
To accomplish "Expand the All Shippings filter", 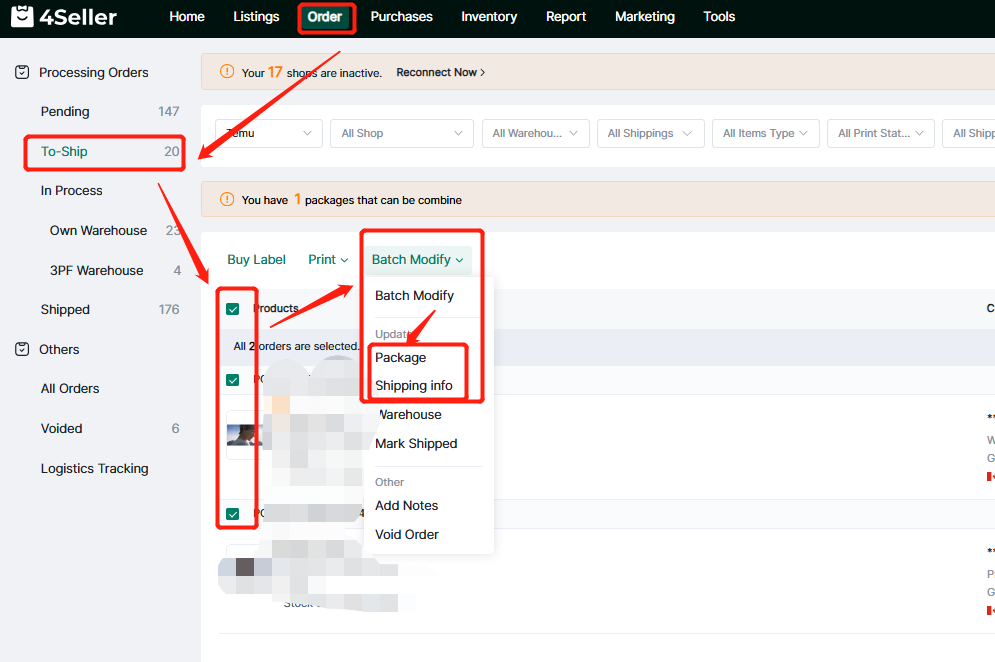I will [649, 133].
